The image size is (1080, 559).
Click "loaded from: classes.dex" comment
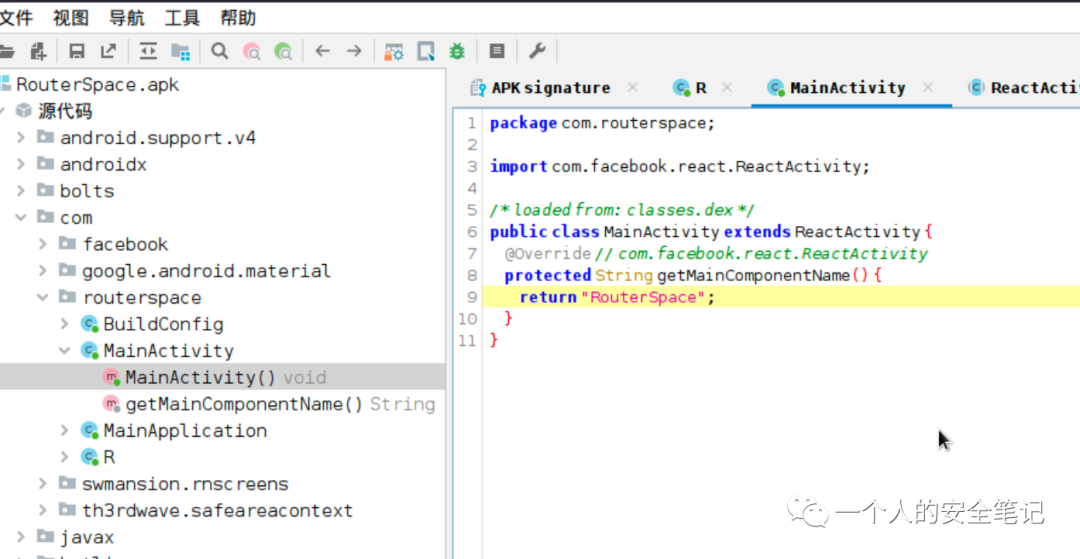click(622, 211)
